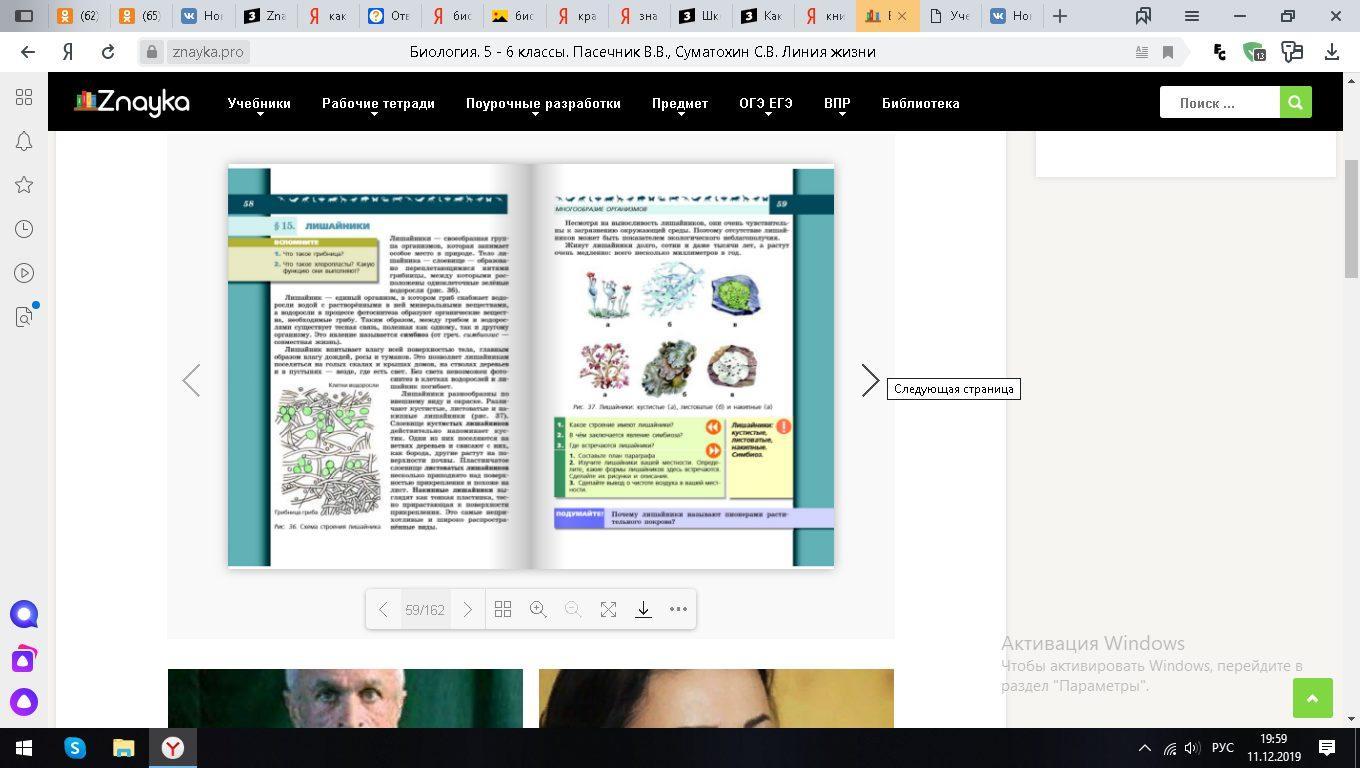Zoom in on the book page
Screen dimensions: 1360x768
pyautogui.click(x=538, y=610)
